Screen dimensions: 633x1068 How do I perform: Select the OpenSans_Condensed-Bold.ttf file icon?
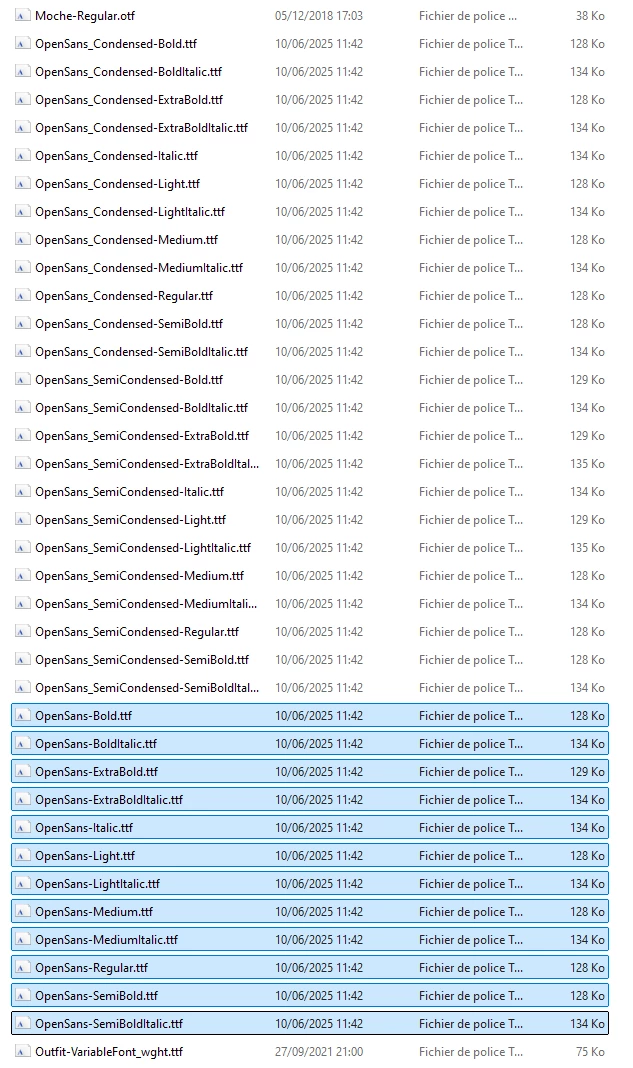coord(22,43)
